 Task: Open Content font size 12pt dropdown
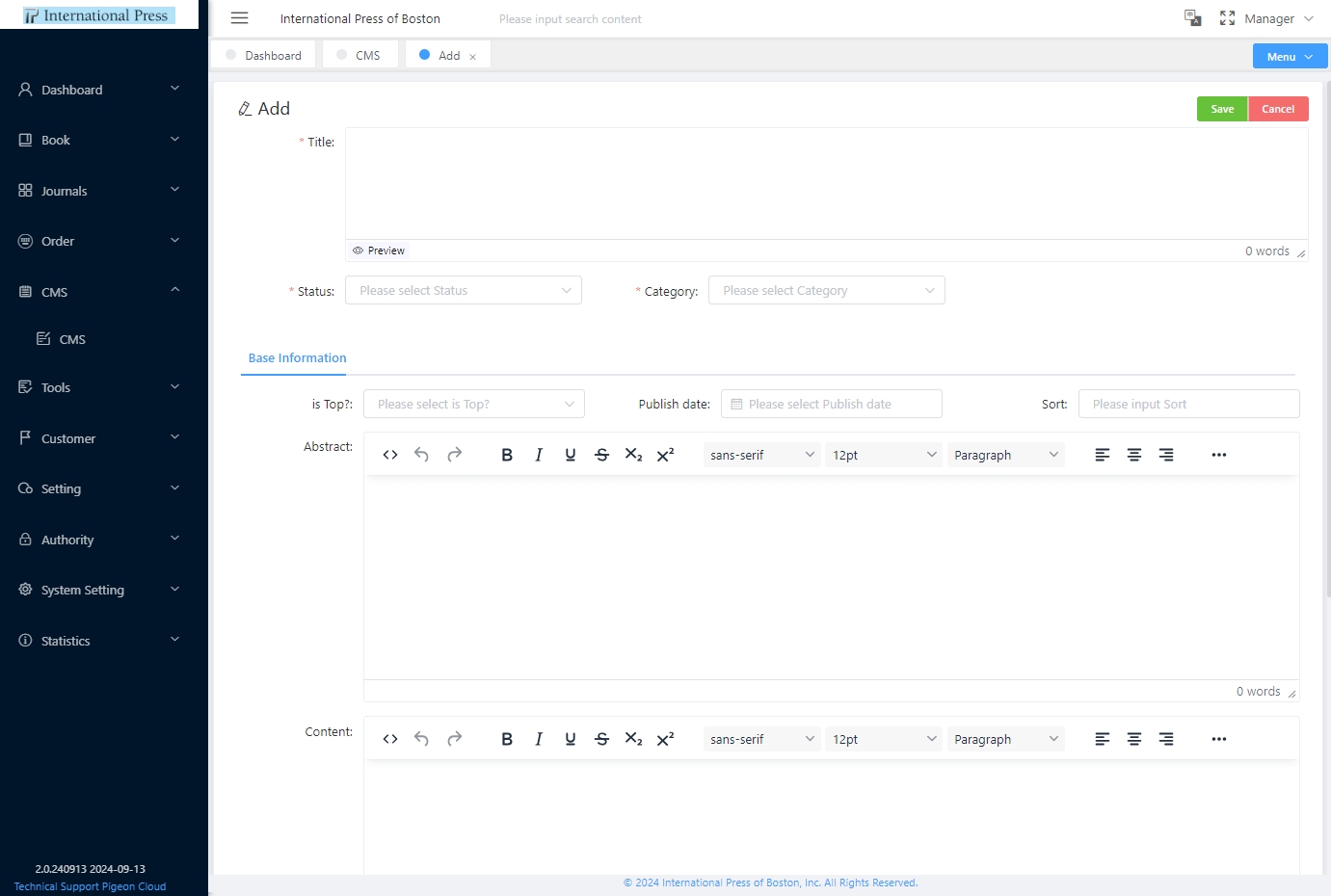[x=884, y=739]
